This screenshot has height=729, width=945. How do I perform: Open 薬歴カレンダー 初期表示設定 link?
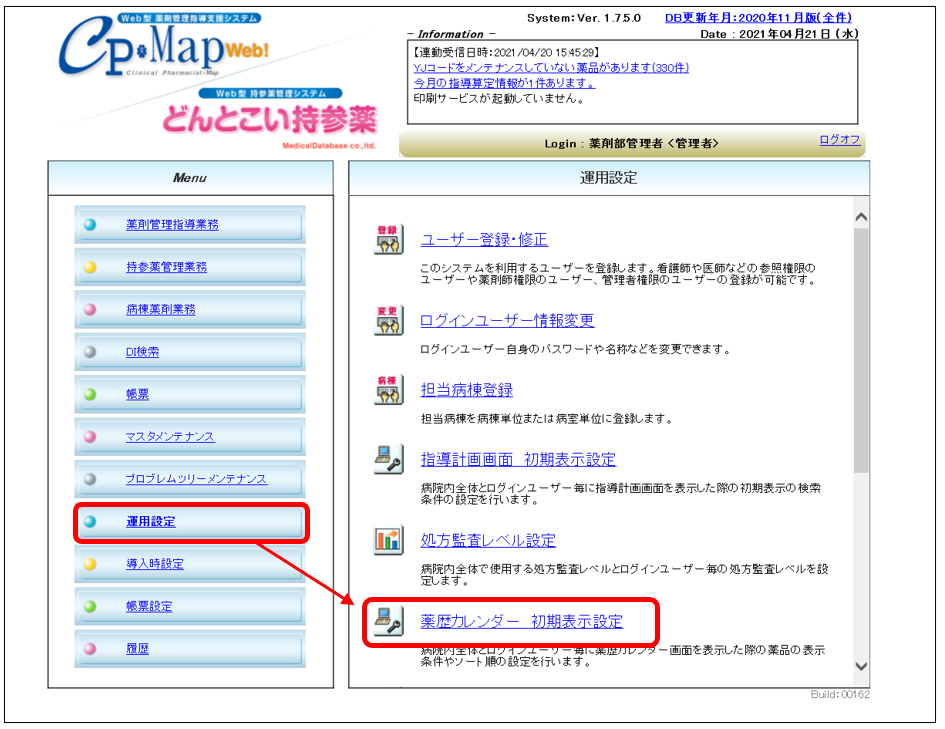pyautogui.click(x=521, y=621)
